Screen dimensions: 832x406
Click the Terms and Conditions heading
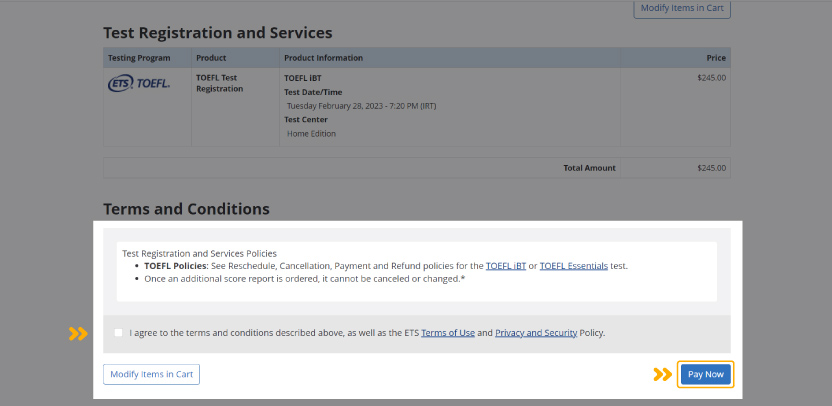click(x=186, y=209)
